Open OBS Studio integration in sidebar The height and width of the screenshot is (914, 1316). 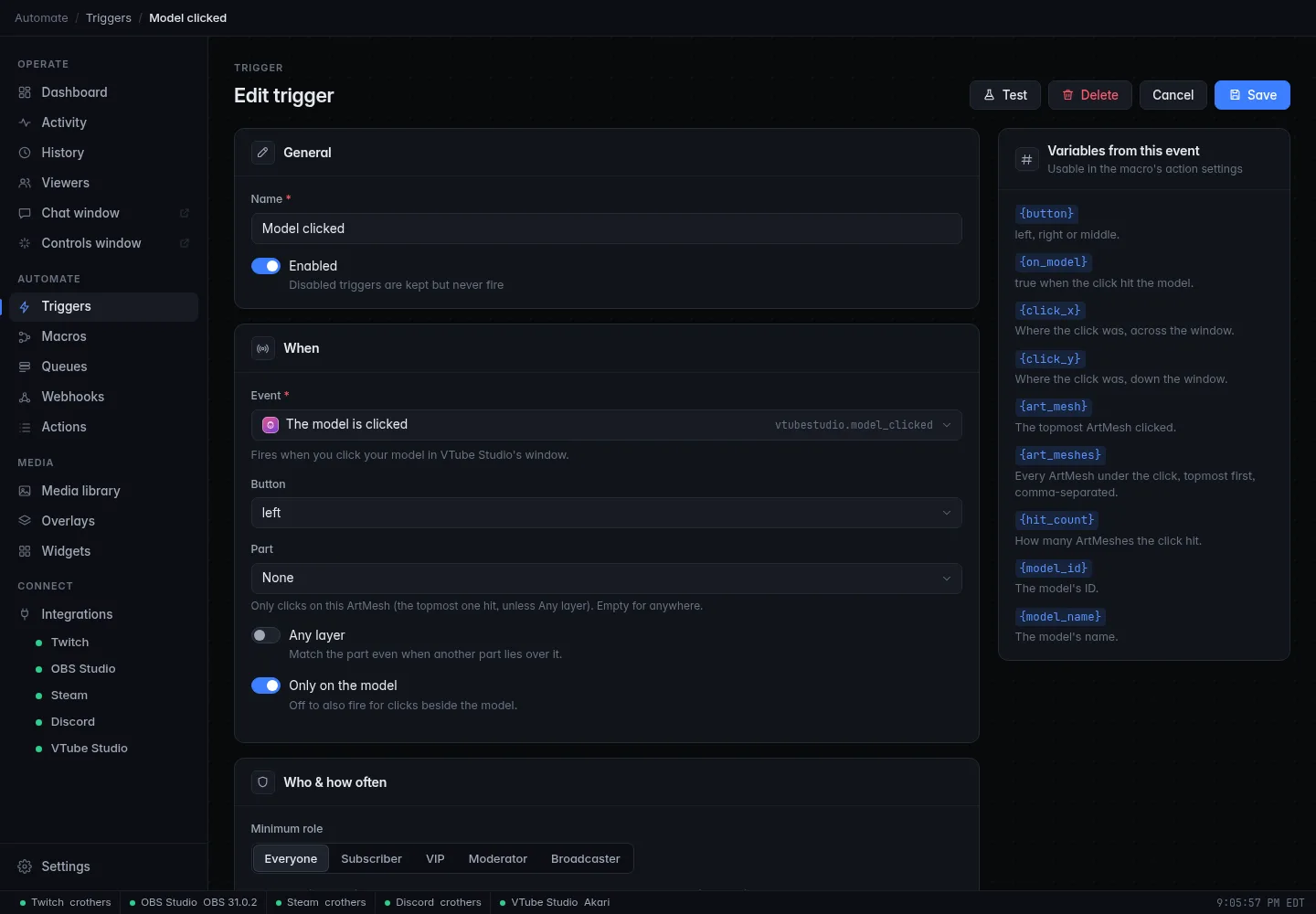tap(83, 669)
